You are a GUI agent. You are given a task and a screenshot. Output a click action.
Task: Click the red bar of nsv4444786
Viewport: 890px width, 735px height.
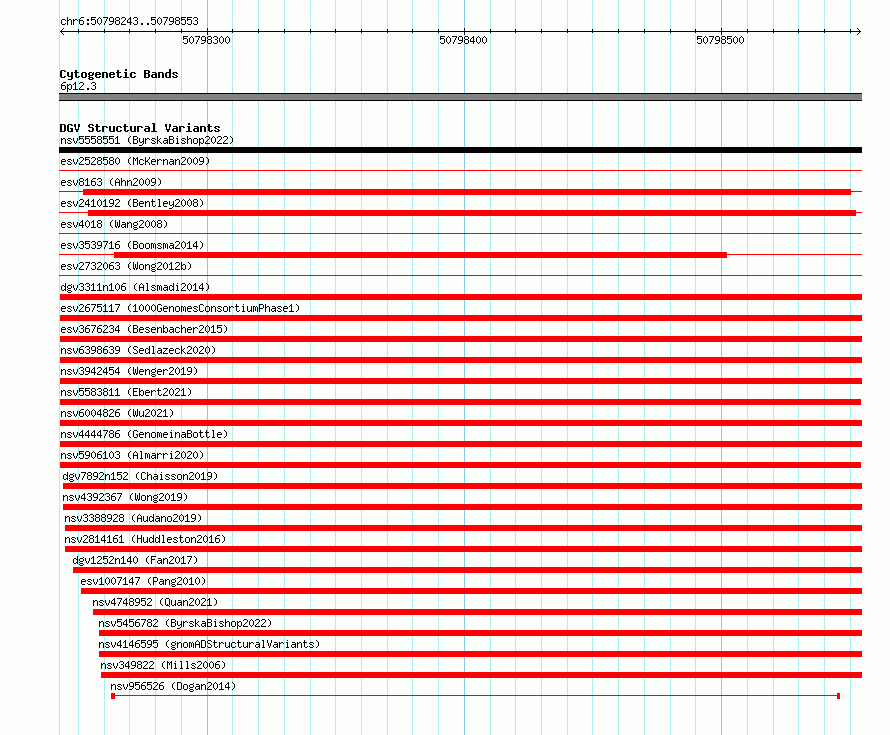click(x=460, y=444)
